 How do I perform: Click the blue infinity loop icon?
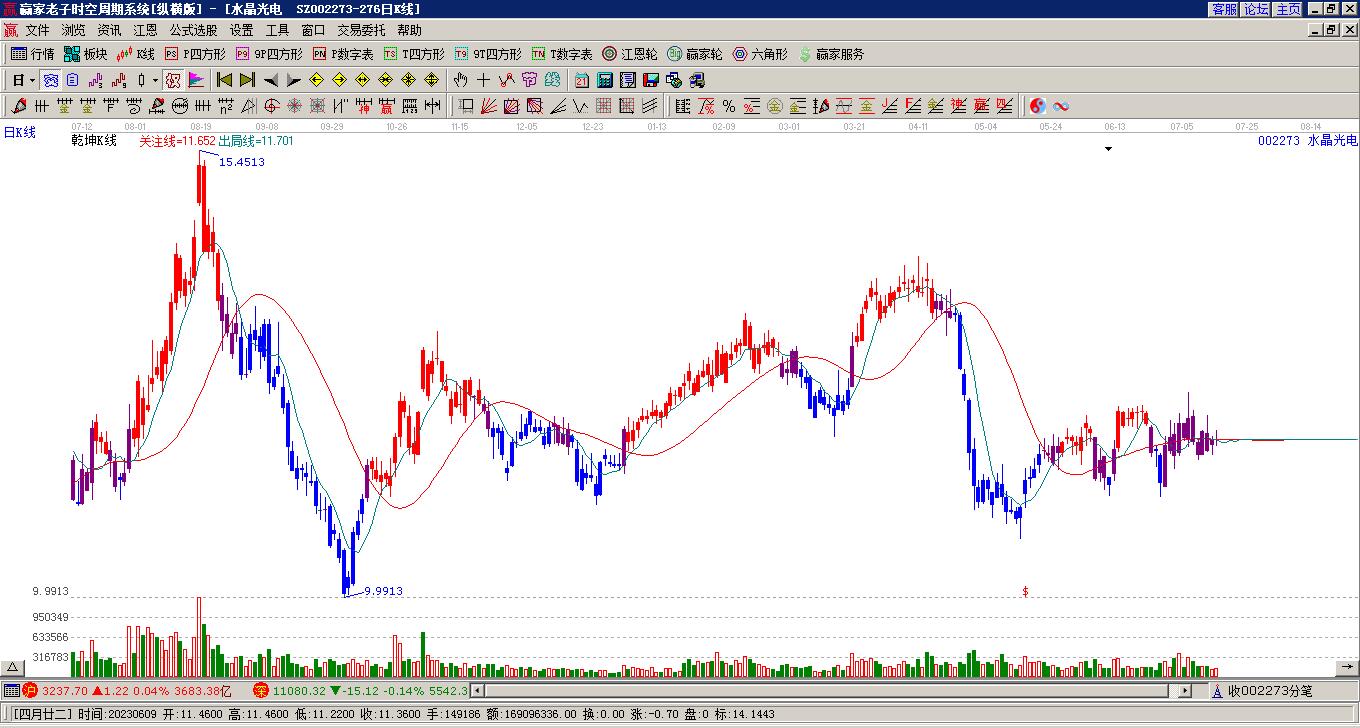[1061, 106]
